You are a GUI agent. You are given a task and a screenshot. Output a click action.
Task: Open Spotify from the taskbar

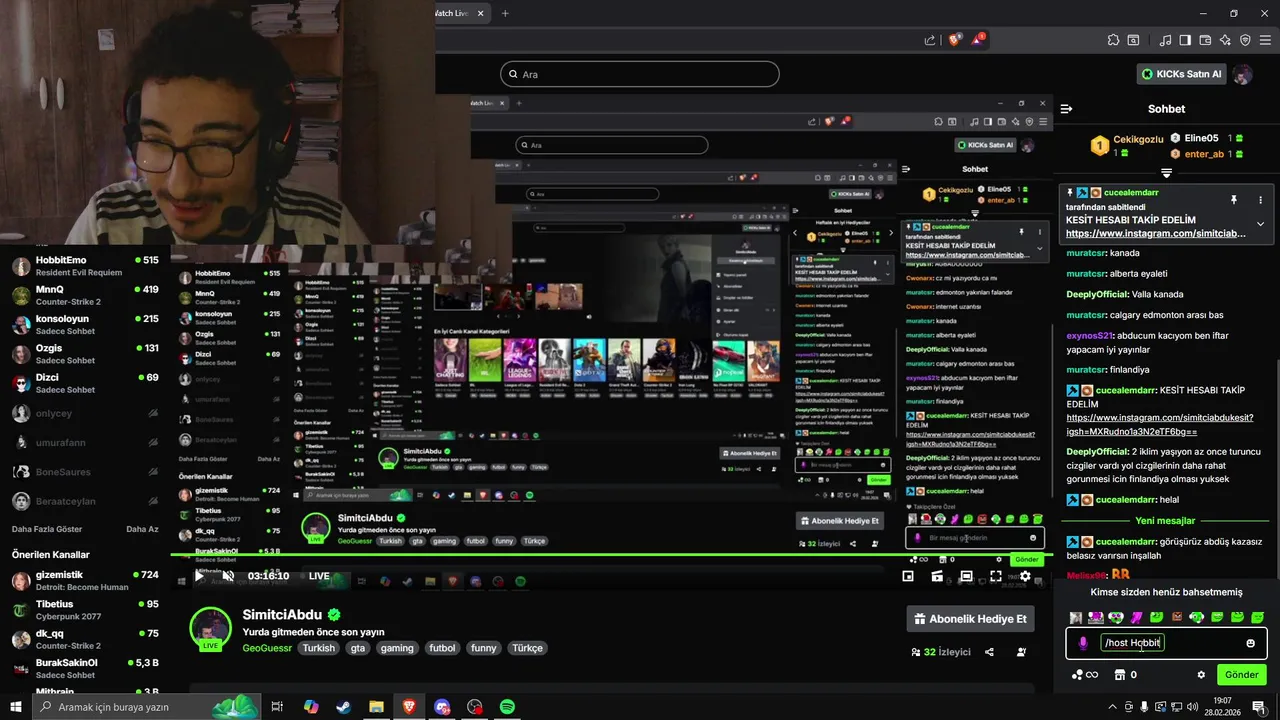[507, 707]
